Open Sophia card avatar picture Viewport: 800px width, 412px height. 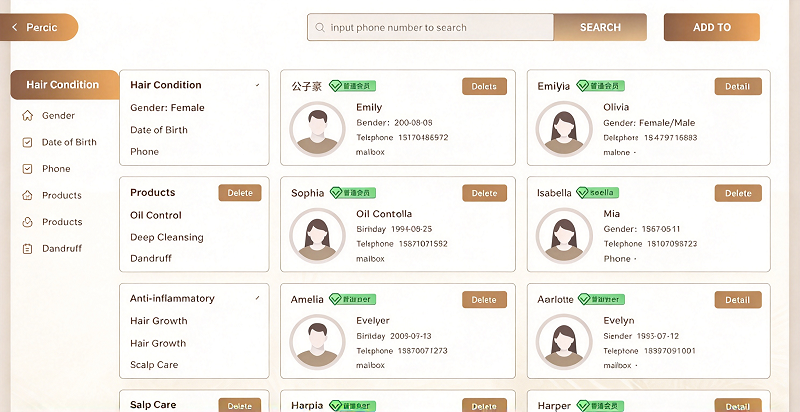pyautogui.click(x=317, y=236)
